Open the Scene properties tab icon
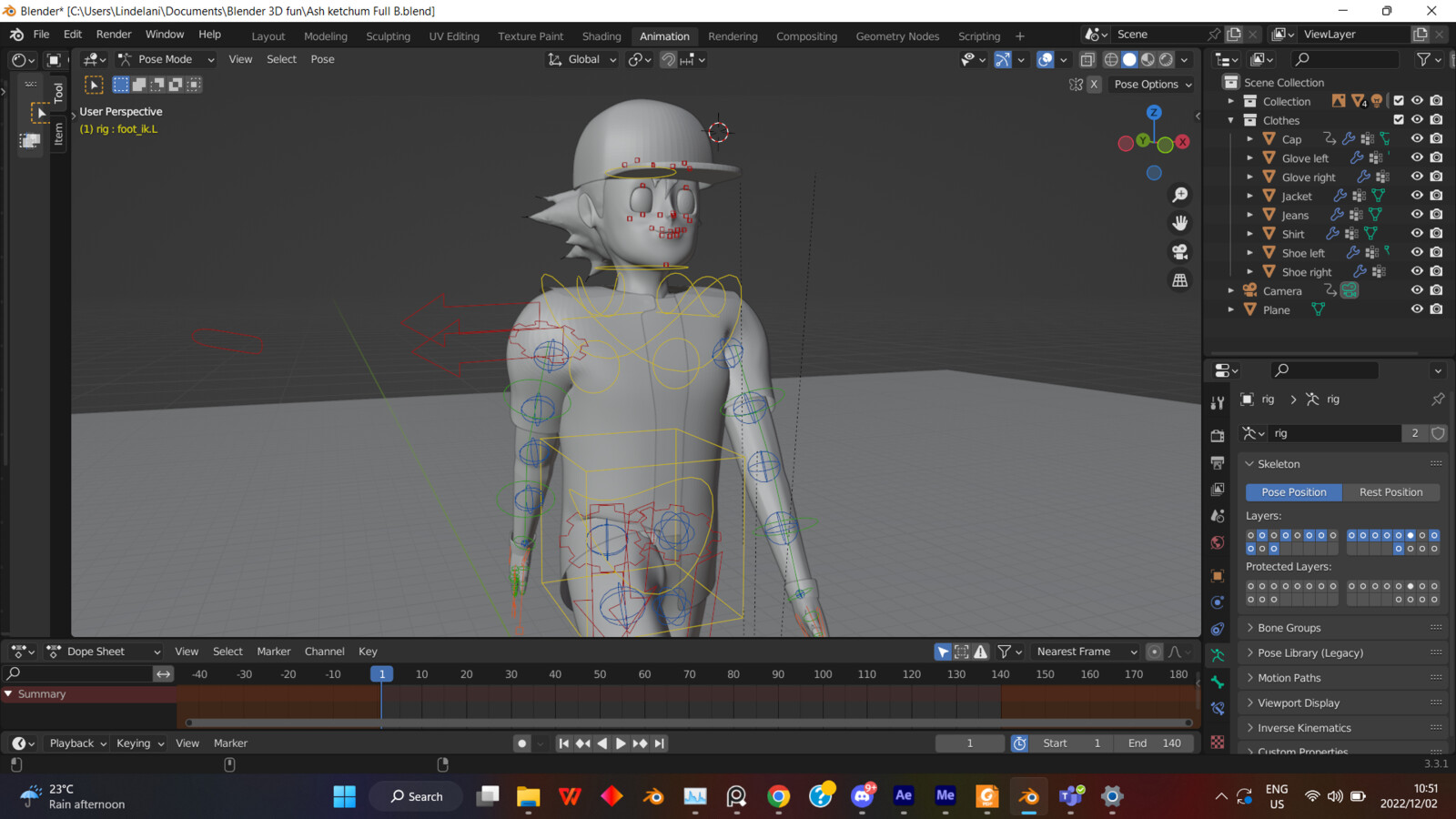The image size is (1456, 819). (x=1218, y=516)
